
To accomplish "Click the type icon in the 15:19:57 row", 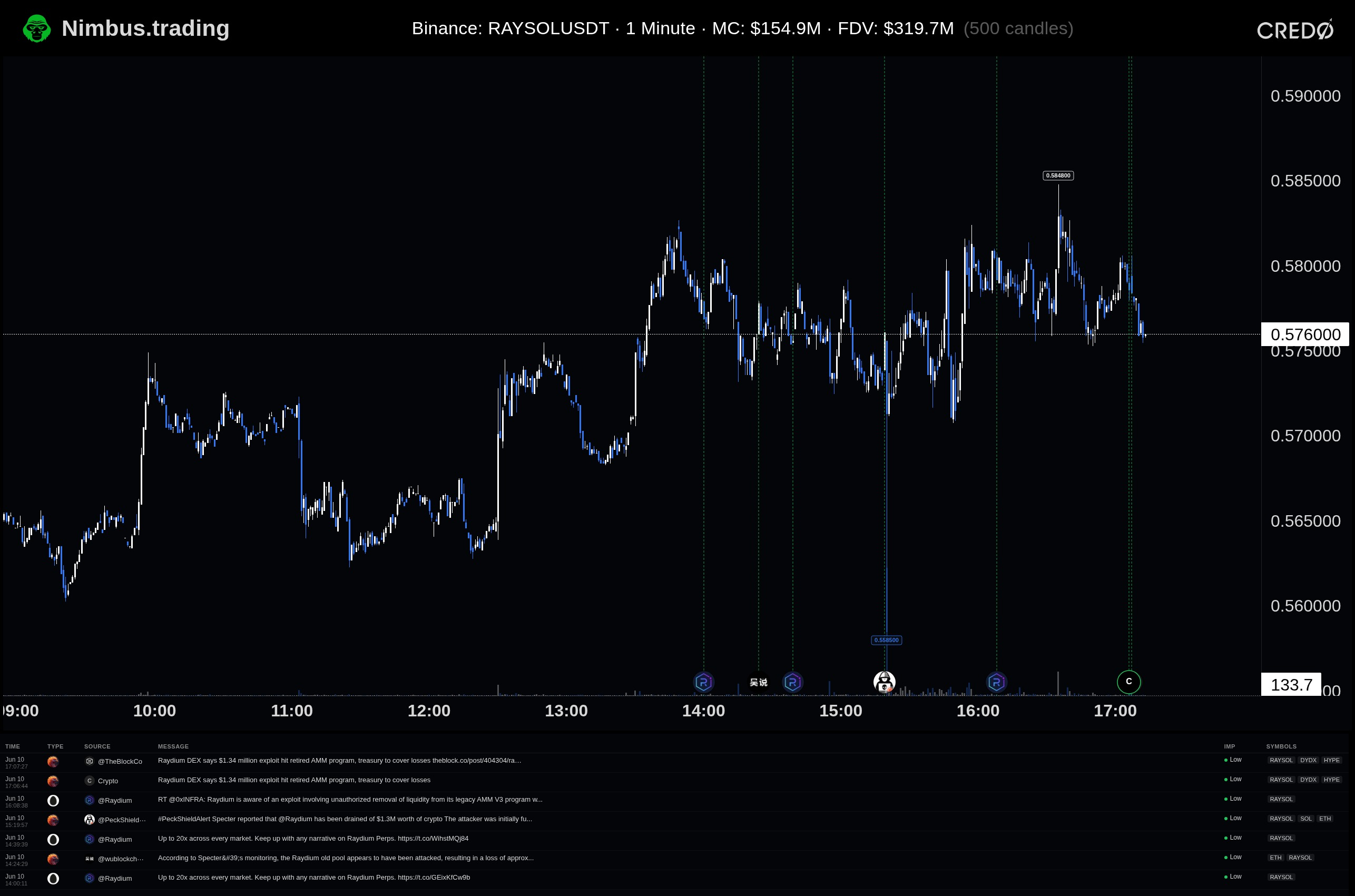I will [x=53, y=820].
